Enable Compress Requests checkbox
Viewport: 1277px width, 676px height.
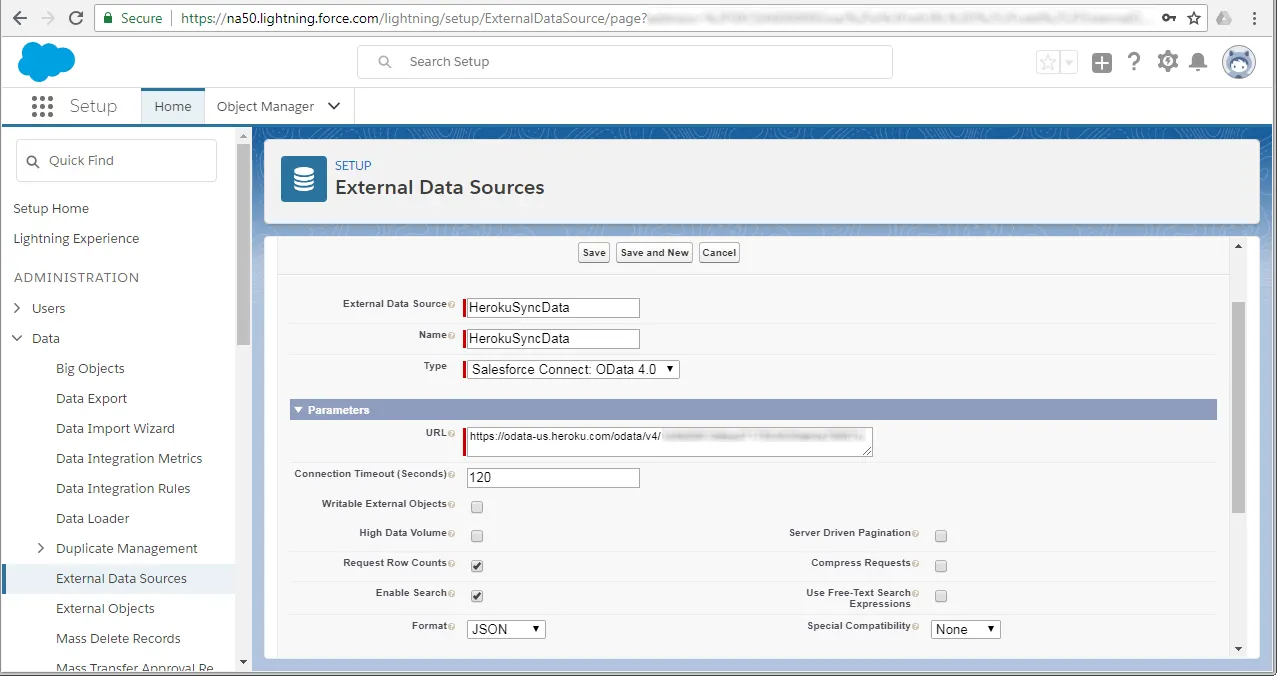pyautogui.click(x=941, y=566)
